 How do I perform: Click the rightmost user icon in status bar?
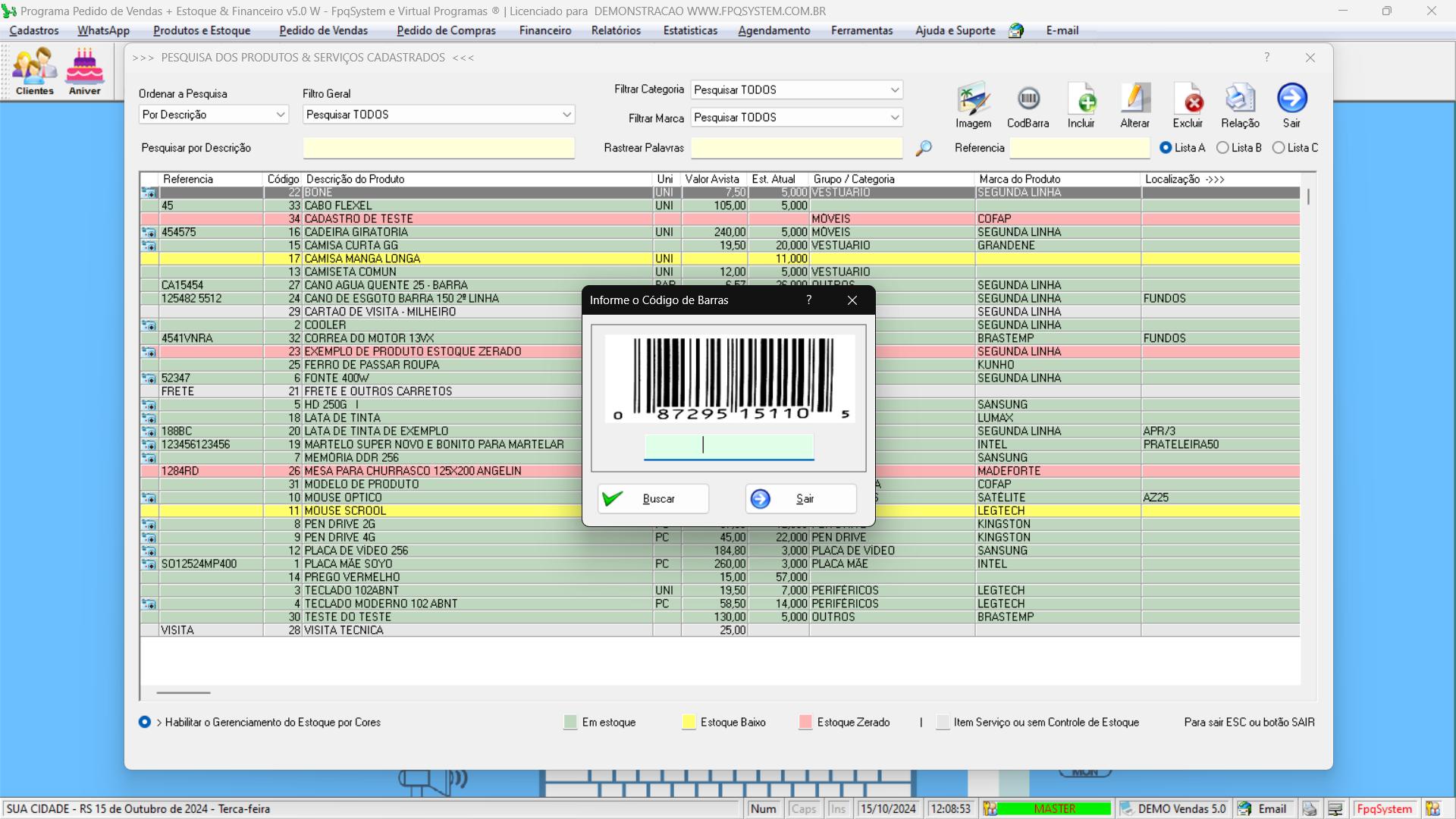click(1432, 809)
